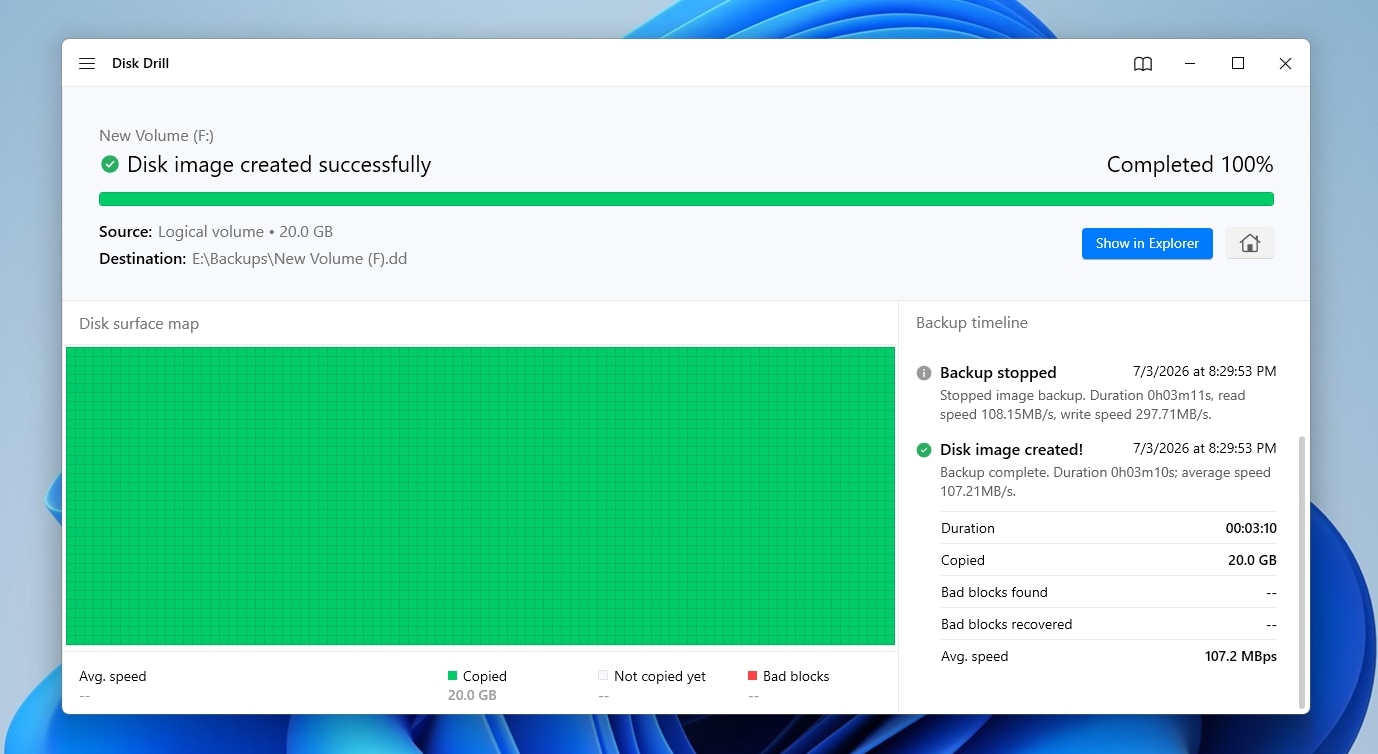Click the green completion progress bar
This screenshot has height=754, width=1378.
tap(686, 199)
